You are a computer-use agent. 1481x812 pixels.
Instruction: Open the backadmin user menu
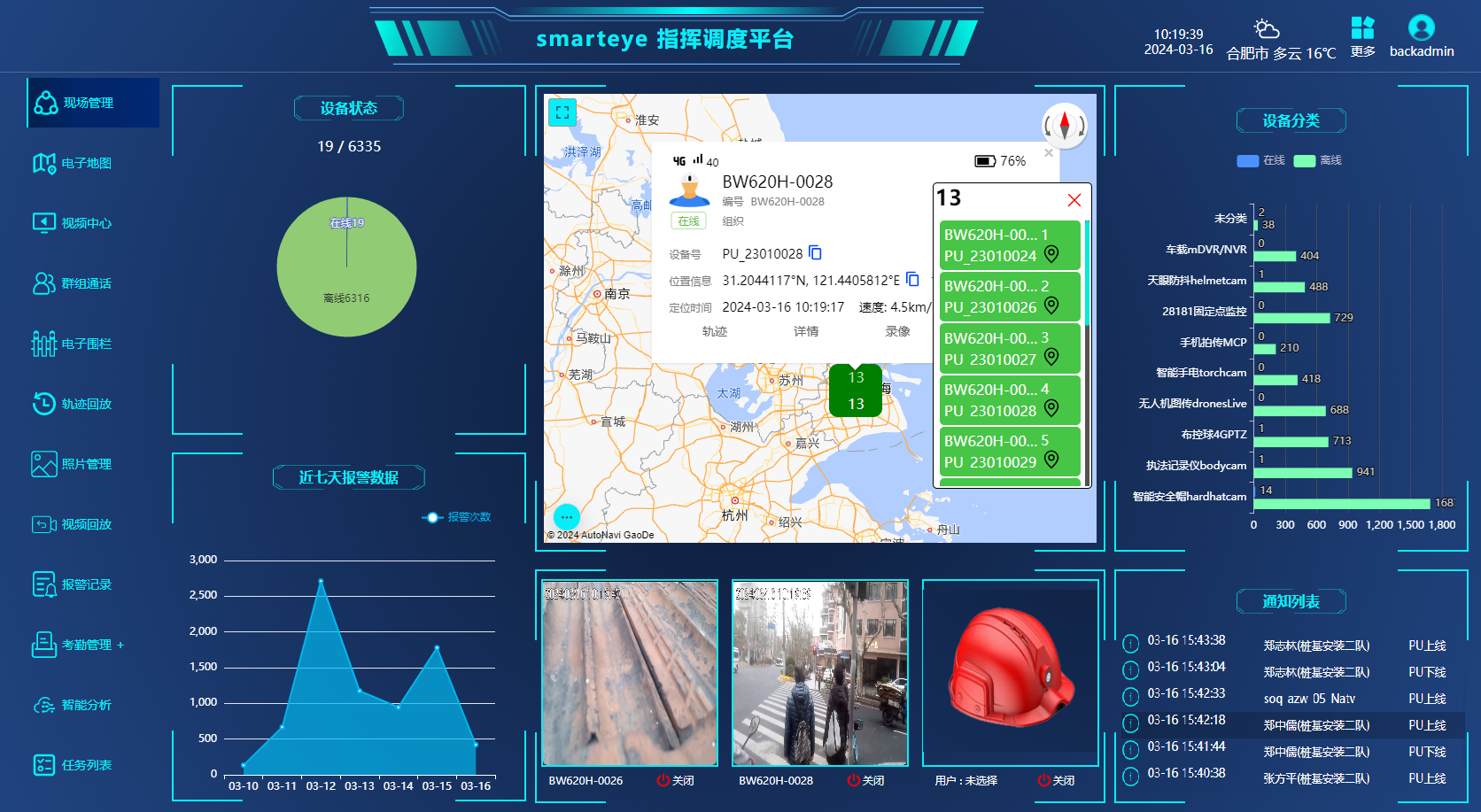tap(1421, 37)
